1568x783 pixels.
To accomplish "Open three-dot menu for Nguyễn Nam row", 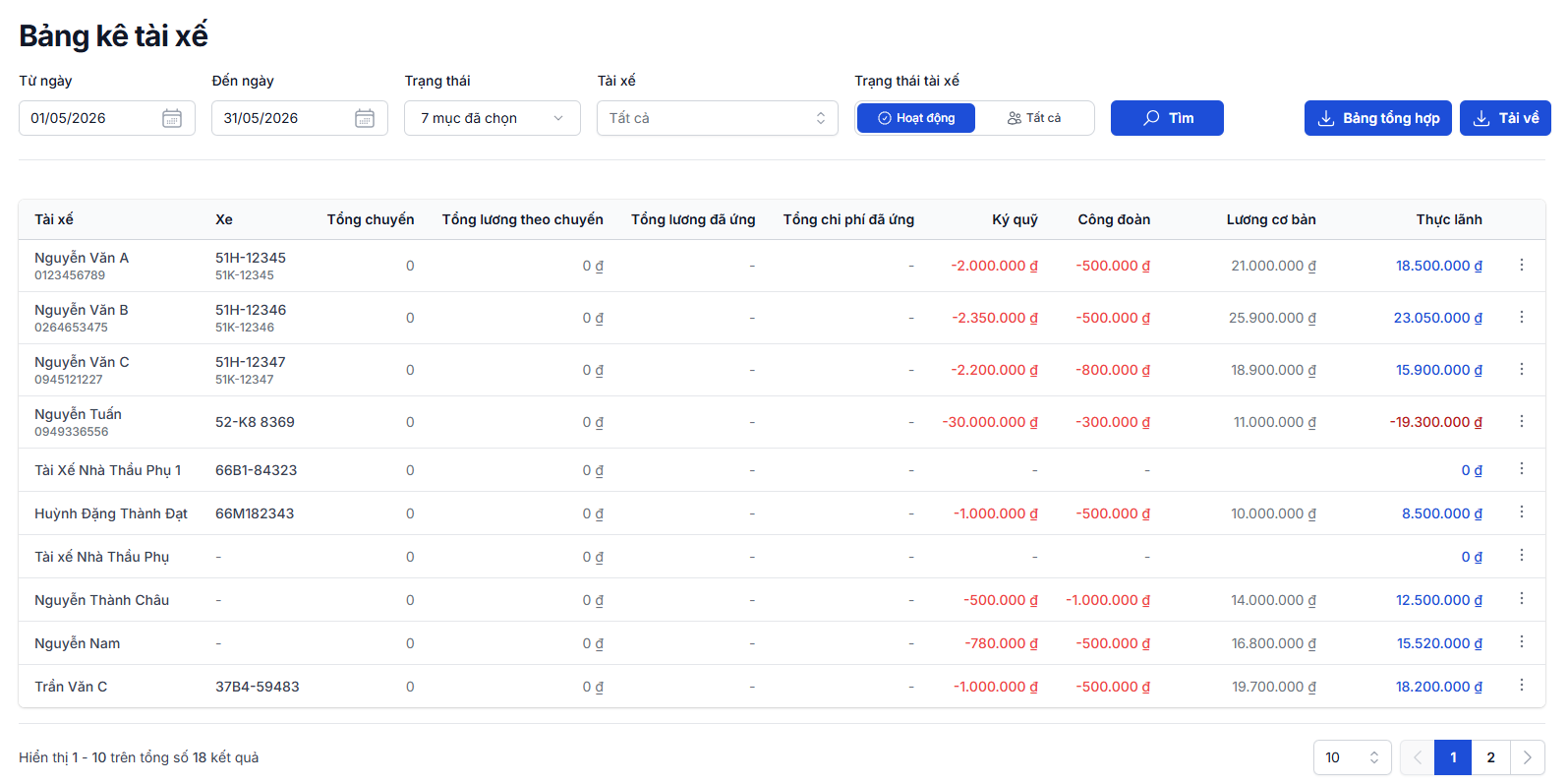I will [x=1522, y=642].
